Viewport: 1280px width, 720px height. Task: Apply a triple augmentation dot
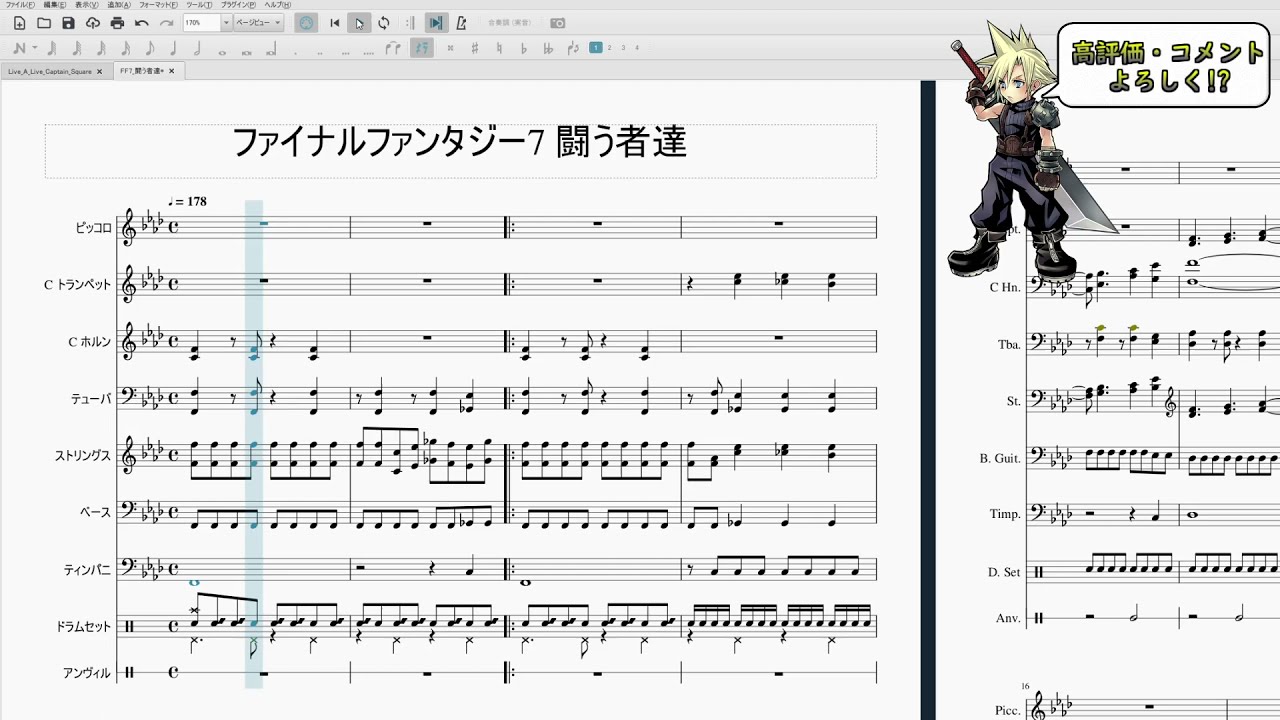345,52
